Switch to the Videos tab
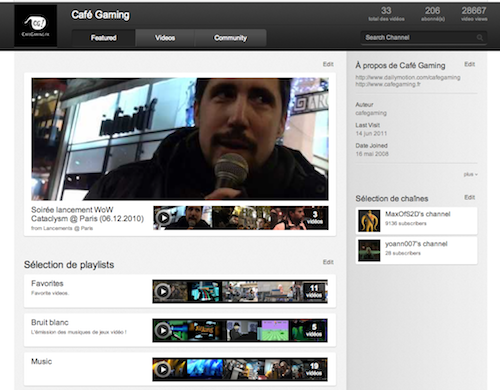Viewport: 500px width, 390px height. pyautogui.click(x=165, y=38)
